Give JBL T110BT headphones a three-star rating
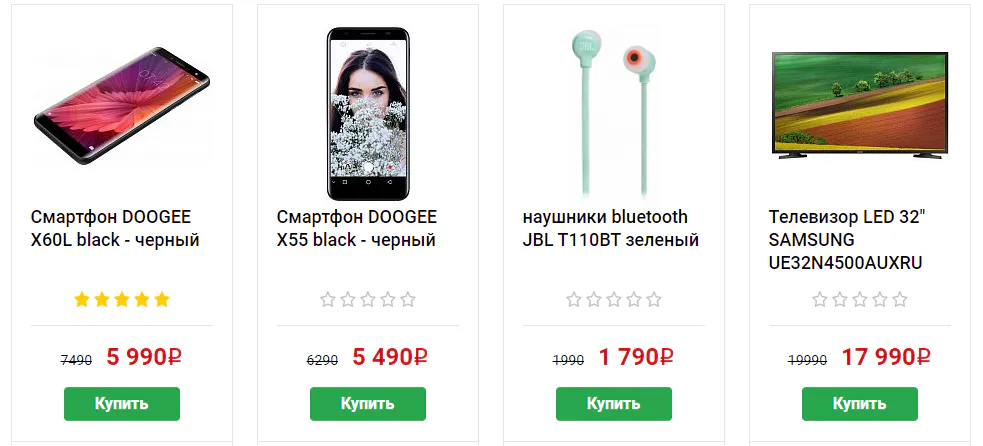 (x=614, y=299)
